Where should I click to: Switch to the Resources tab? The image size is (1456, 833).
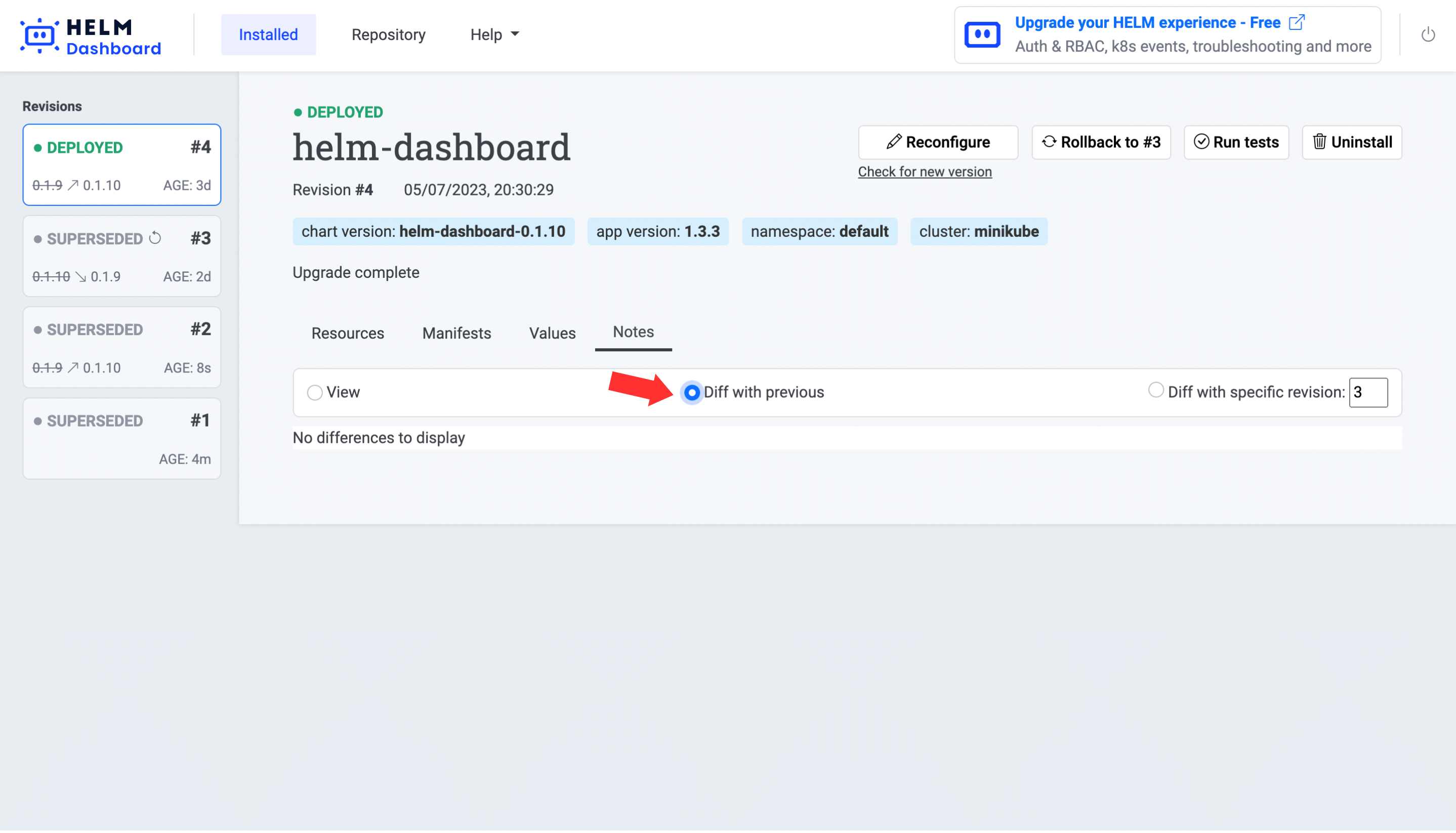tap(347, 333)
